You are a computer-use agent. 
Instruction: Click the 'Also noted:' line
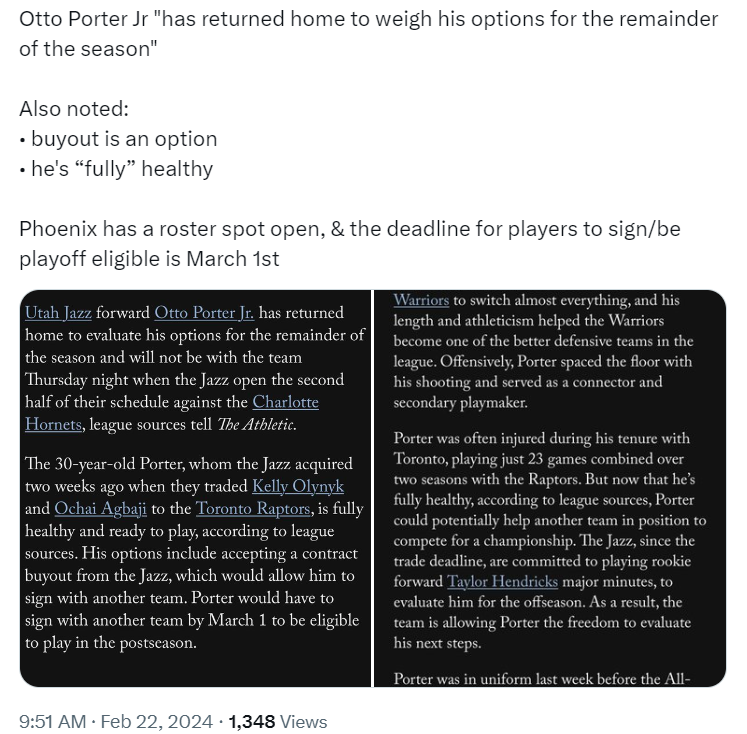[74, 109]
